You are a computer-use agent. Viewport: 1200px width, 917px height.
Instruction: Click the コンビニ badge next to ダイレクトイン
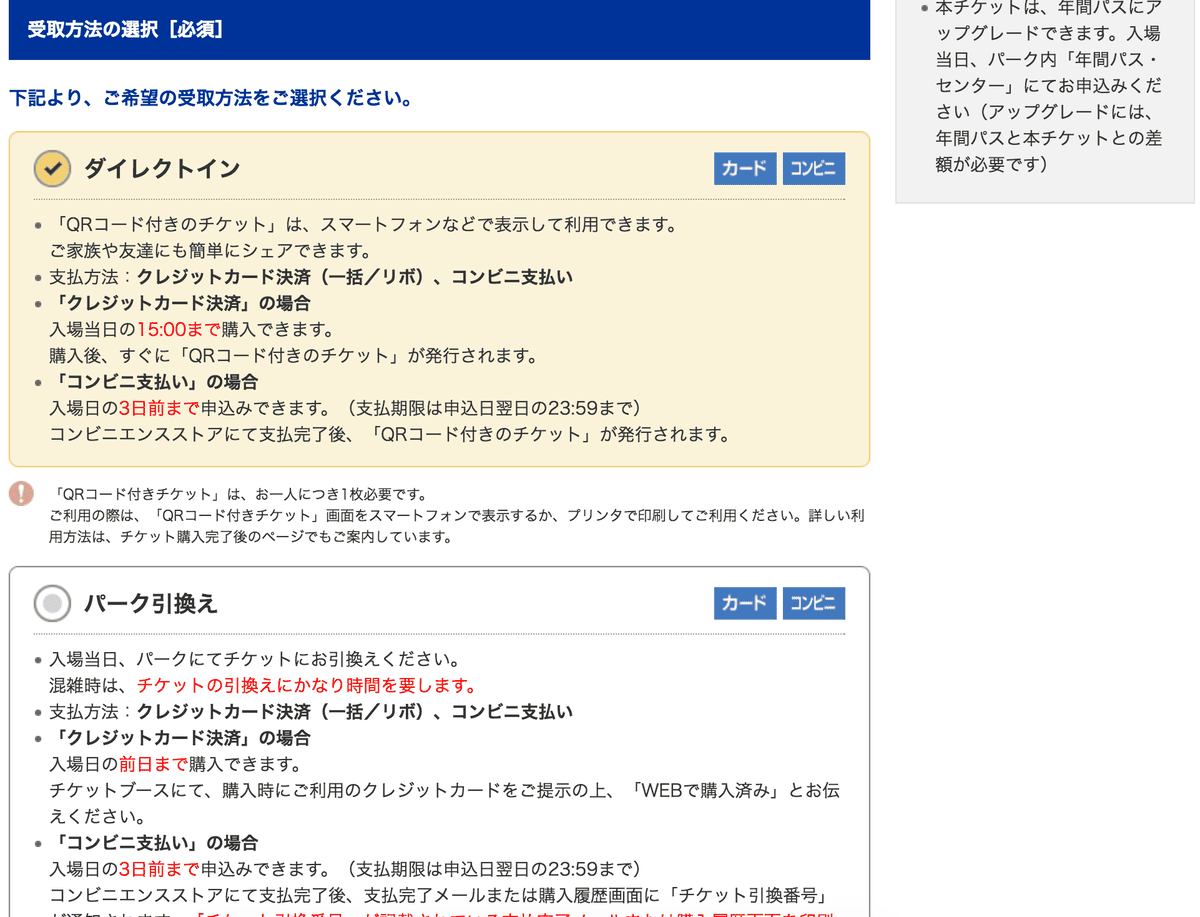point(813,168)
